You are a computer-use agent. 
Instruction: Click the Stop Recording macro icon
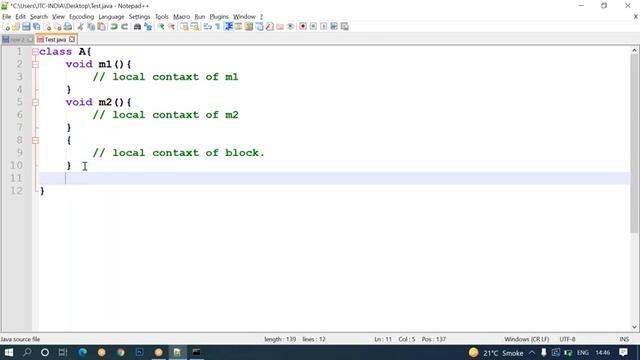pos(313,27)
